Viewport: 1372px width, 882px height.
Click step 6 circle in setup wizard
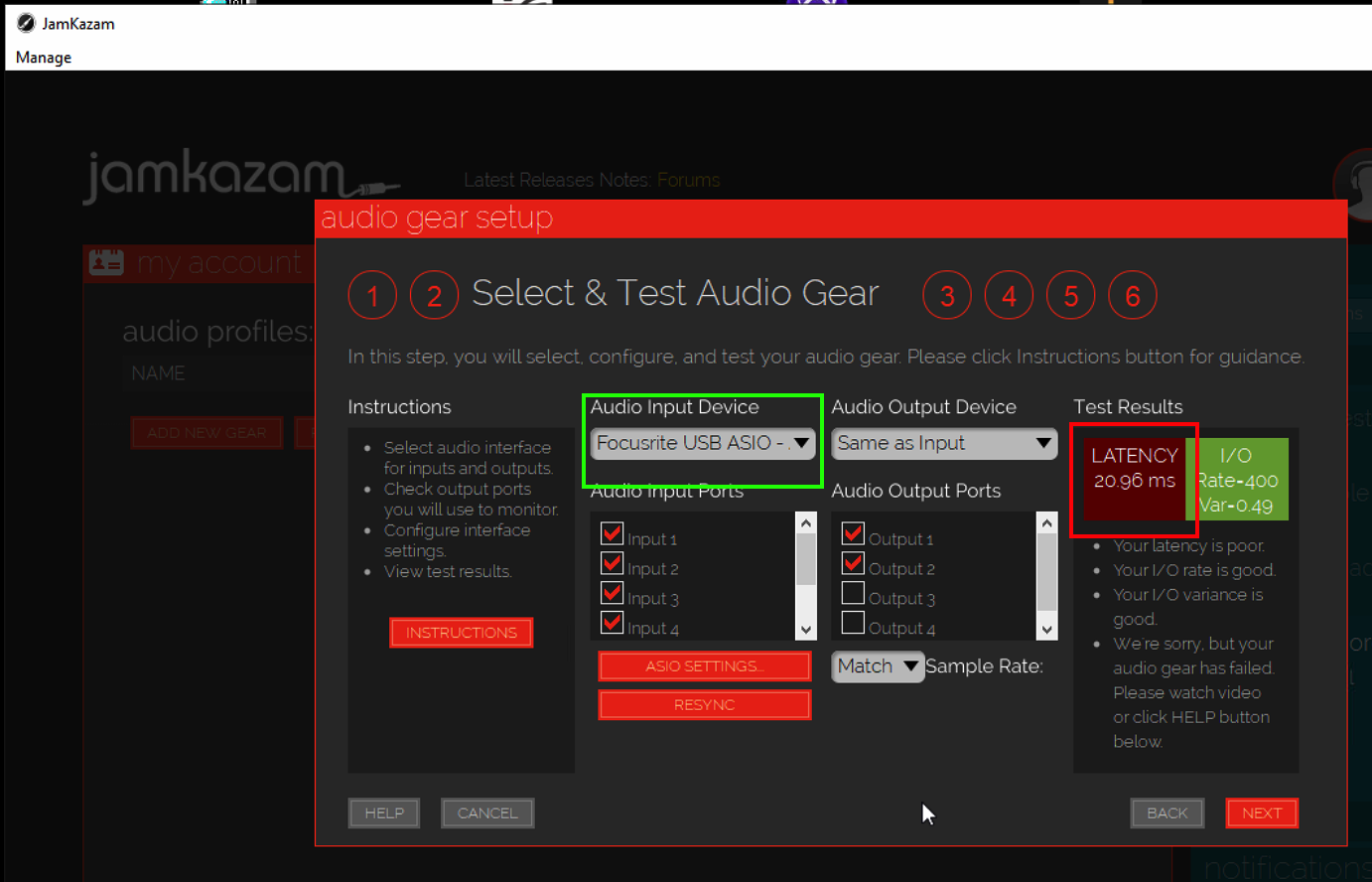1133,295
